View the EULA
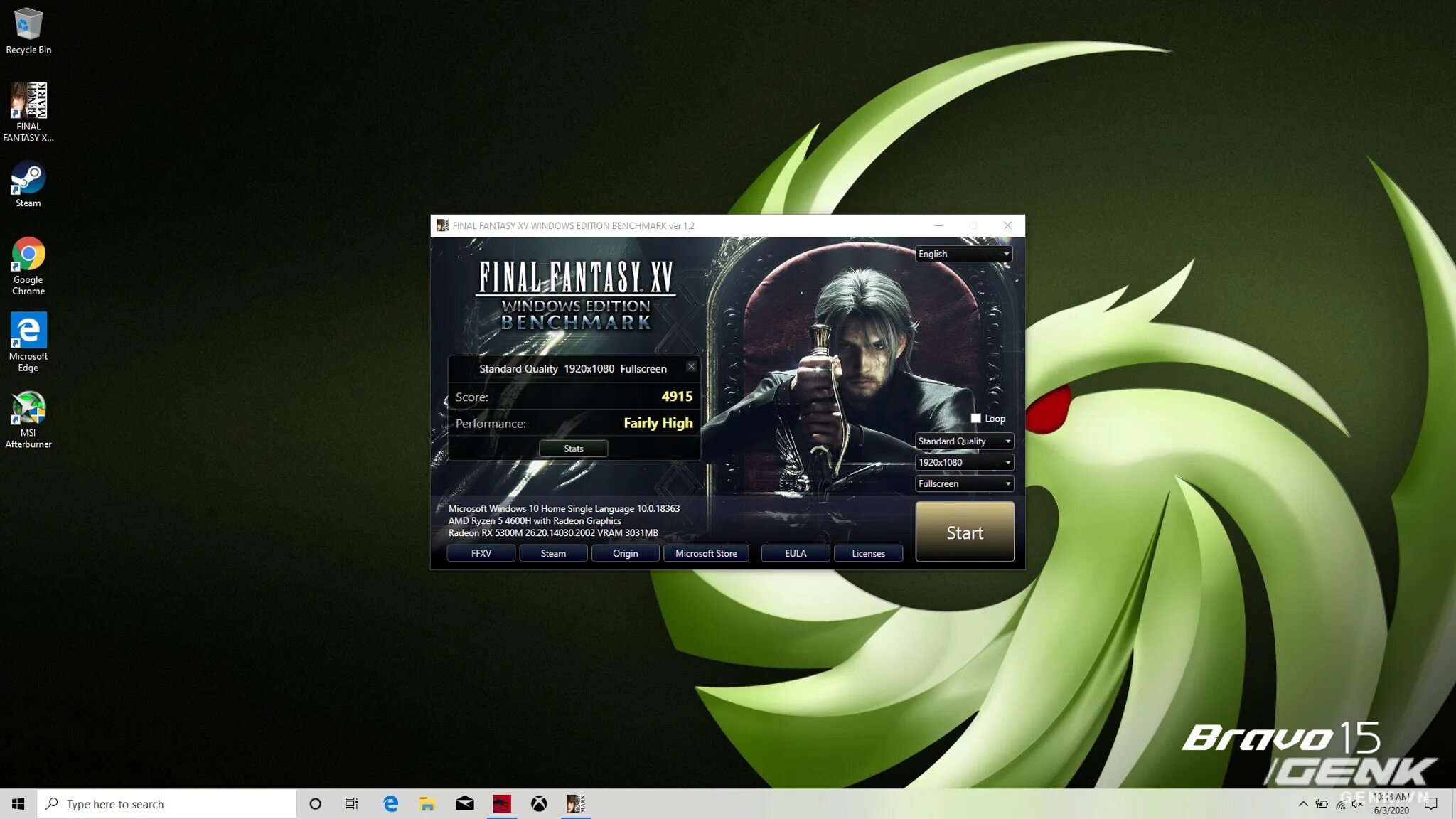The height and width of the screenshot is (819, 1456). 796,553
